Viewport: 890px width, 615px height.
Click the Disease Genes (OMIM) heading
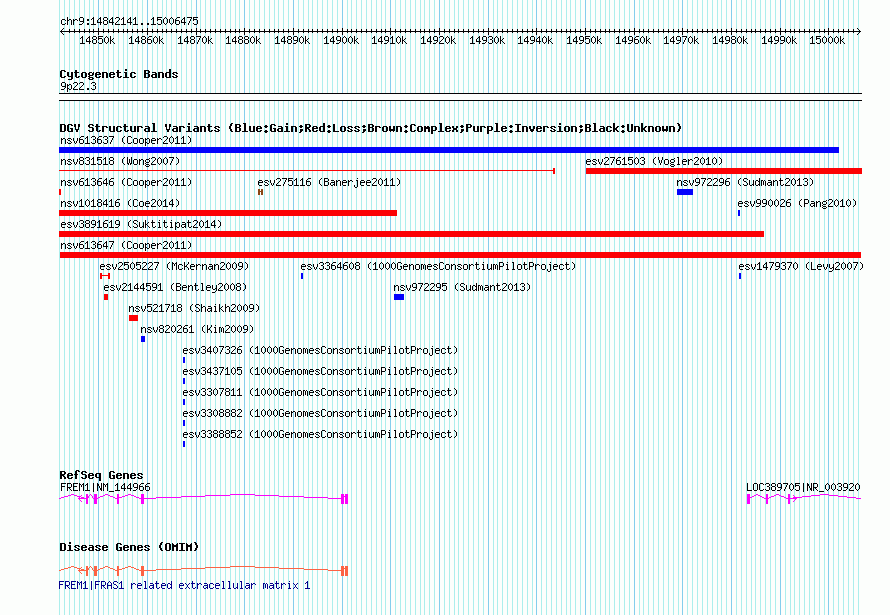pyautogui.click(x=129, y=547)
